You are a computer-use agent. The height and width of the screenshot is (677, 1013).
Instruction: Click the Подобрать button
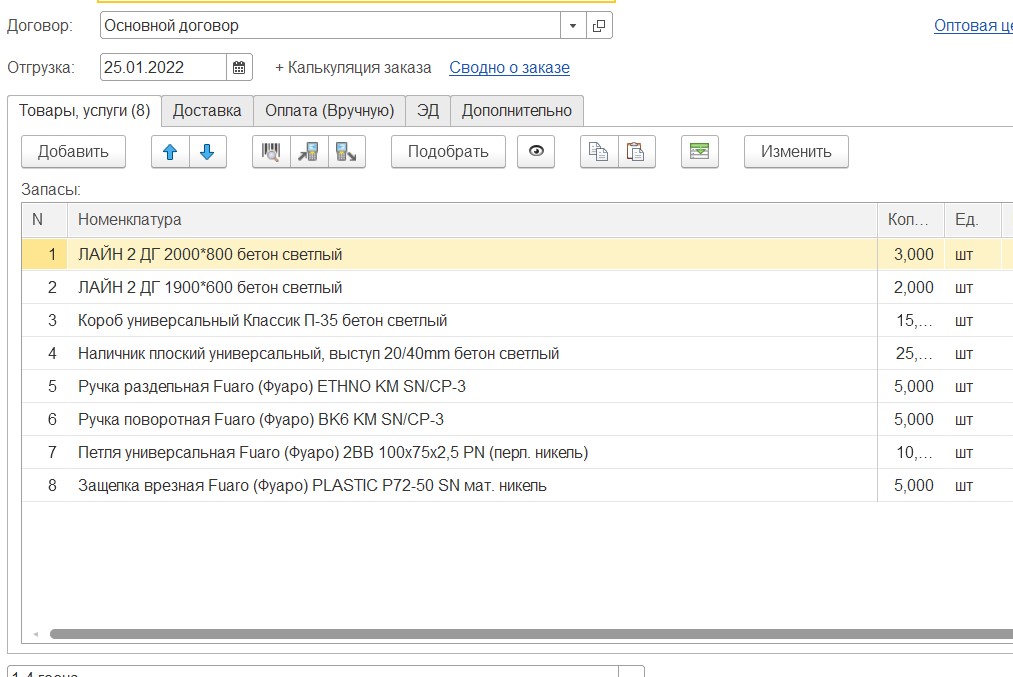[447, 151]
